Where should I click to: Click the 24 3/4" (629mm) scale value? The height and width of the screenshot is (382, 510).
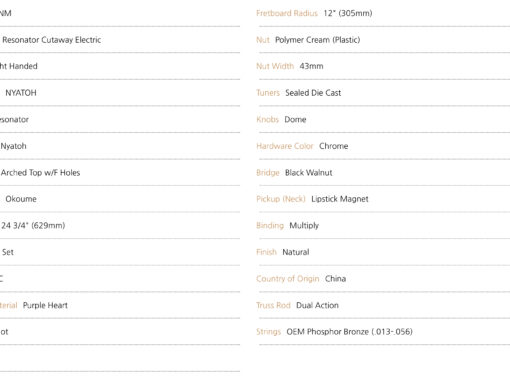pos(33,226)
